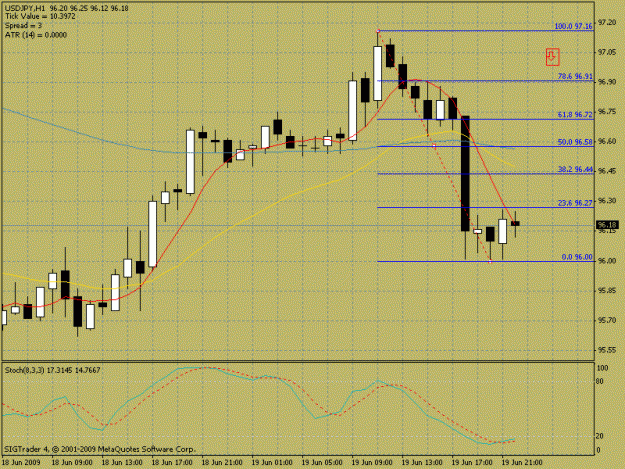This screenshot has width=625, height=469.
Task: Click the 18 Jun 09:00 time axis label
Action: pos(72,463)
